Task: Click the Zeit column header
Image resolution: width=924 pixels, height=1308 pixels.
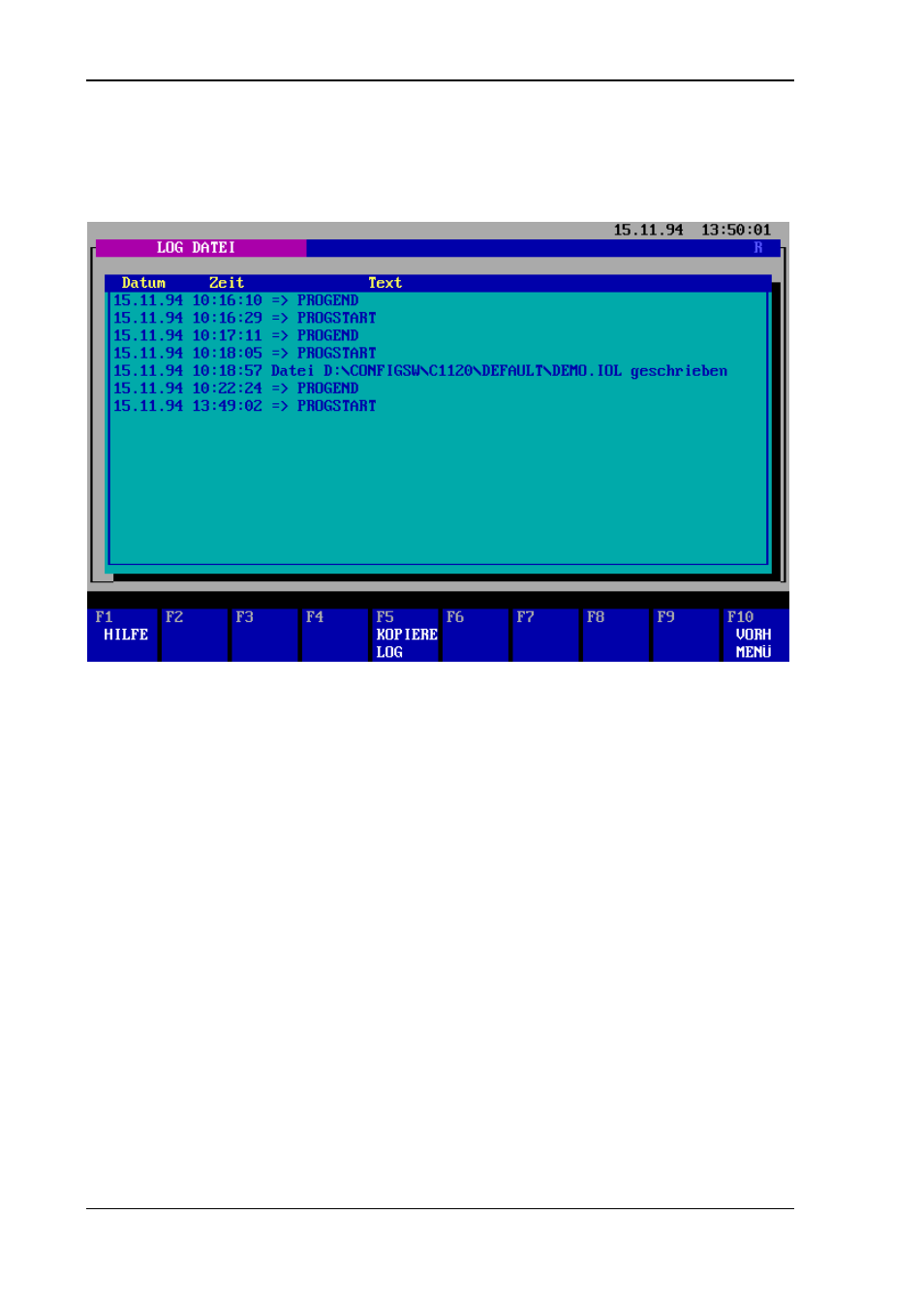Action: tap(227, 283)
